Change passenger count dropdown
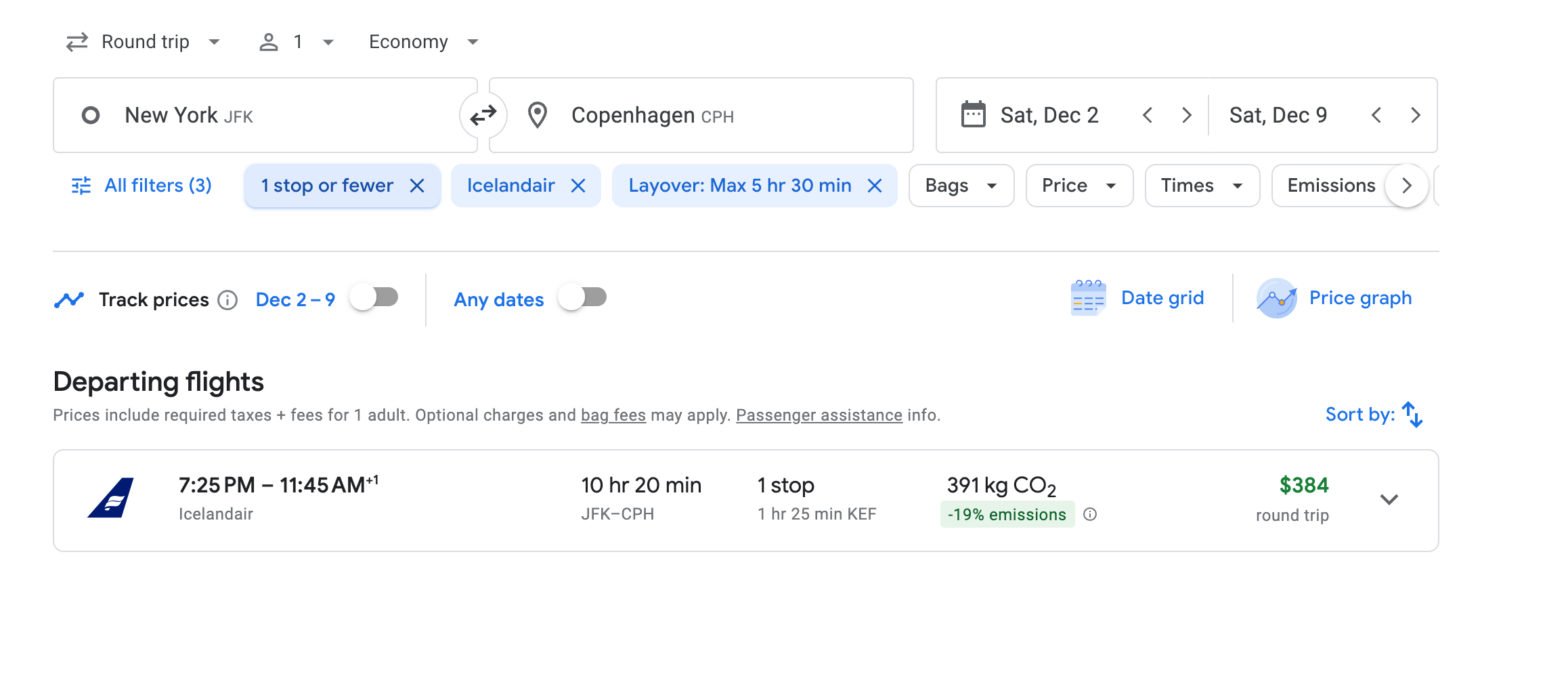Image resolution: width=1568 pixels, height=695 pixels. click(x=297, y=42)
